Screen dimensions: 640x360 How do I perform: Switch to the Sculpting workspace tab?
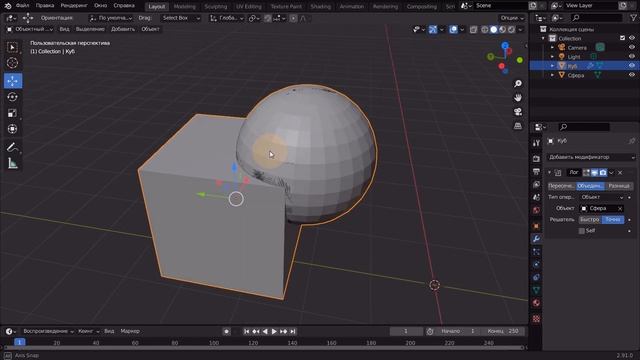tap(216, 7)
